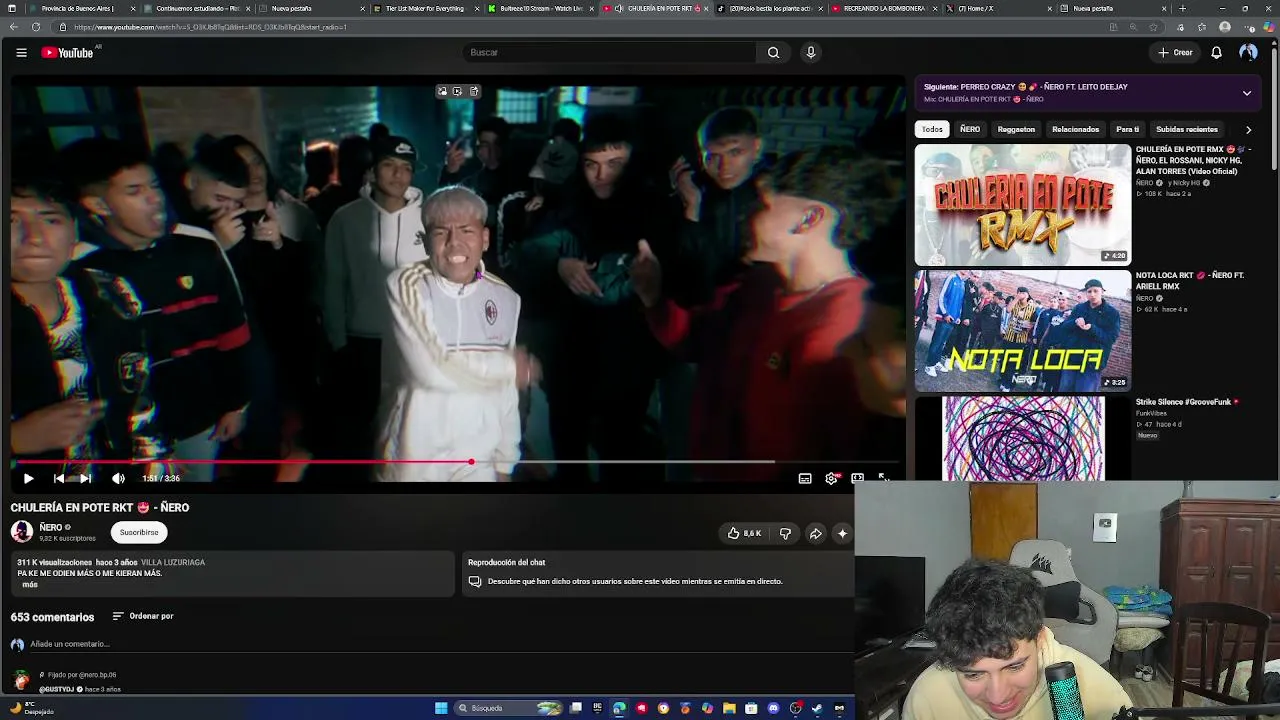Select the 'Relacionados' filter chip
Image resolution: width=1280 pixels, height=720 pixels.
point(1075,129)
